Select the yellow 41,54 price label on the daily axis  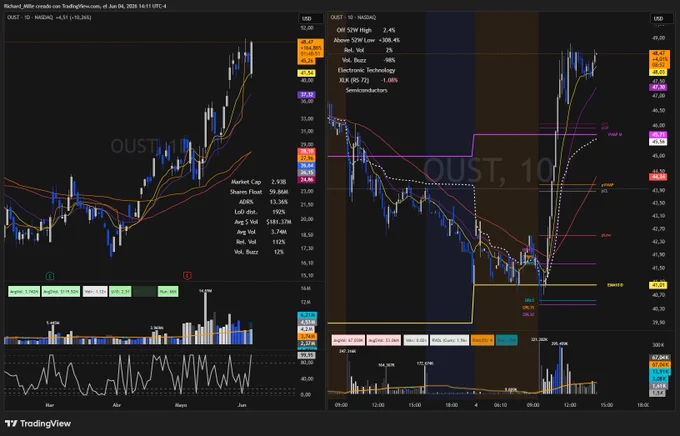tap(306, 73)
